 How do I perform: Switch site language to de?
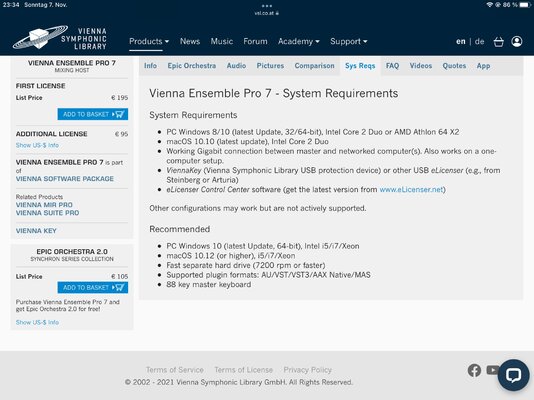480,42
